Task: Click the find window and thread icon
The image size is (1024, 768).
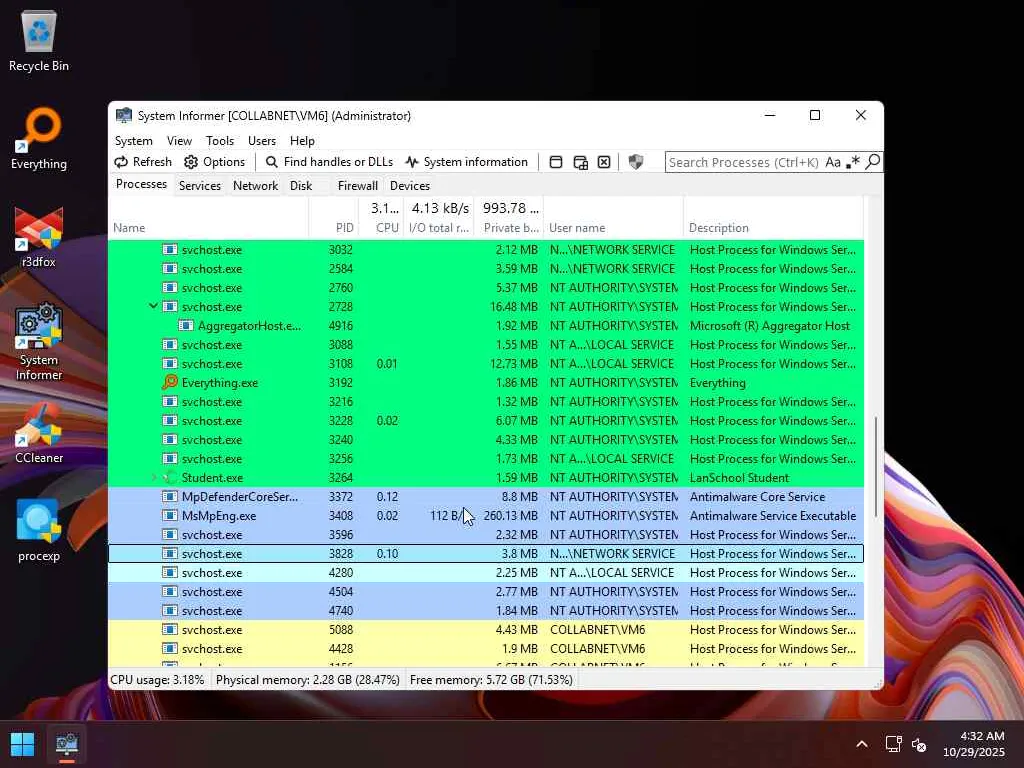Action: 580,162
